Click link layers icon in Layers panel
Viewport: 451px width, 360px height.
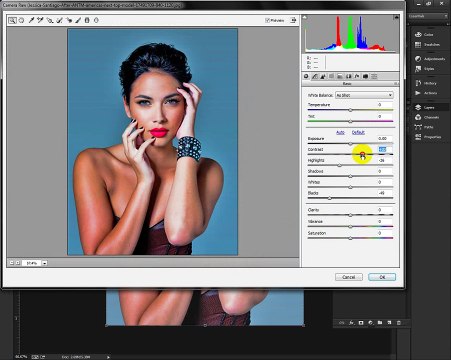click(x=341, y=323)
